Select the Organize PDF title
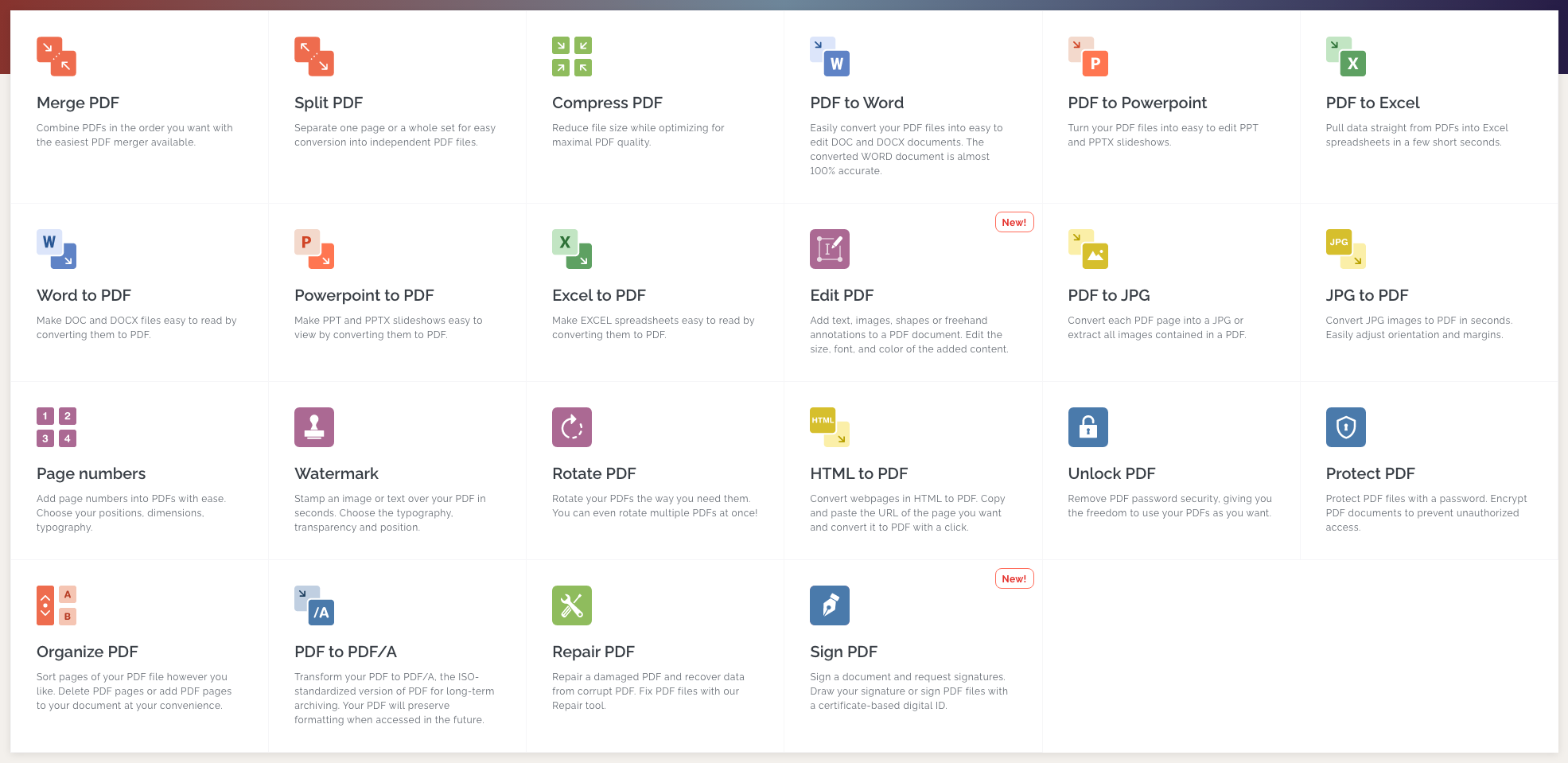The image size is (1568, 763). (x=88, y=652)
